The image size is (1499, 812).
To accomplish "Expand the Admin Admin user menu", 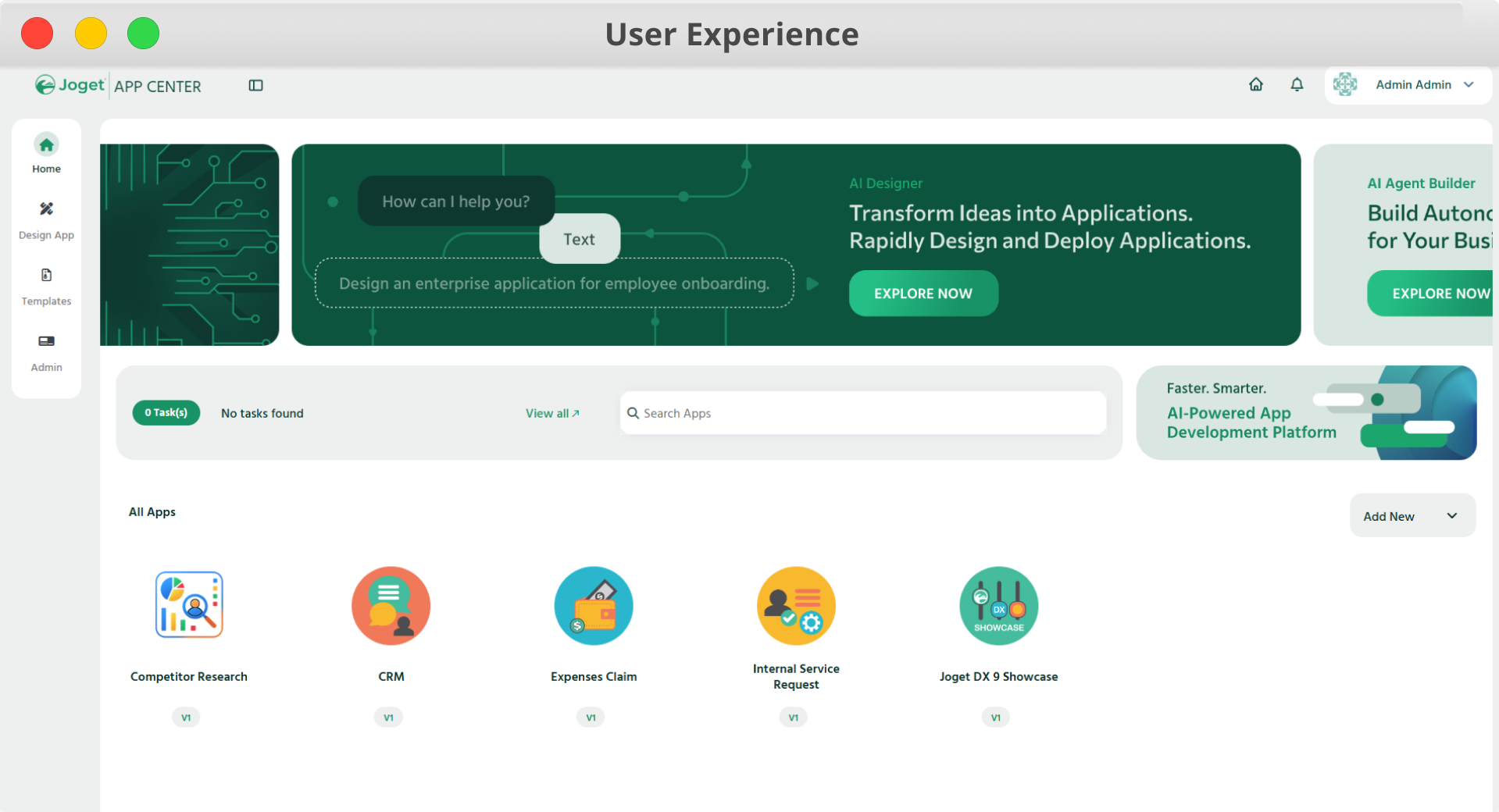I will point(1408,84).
